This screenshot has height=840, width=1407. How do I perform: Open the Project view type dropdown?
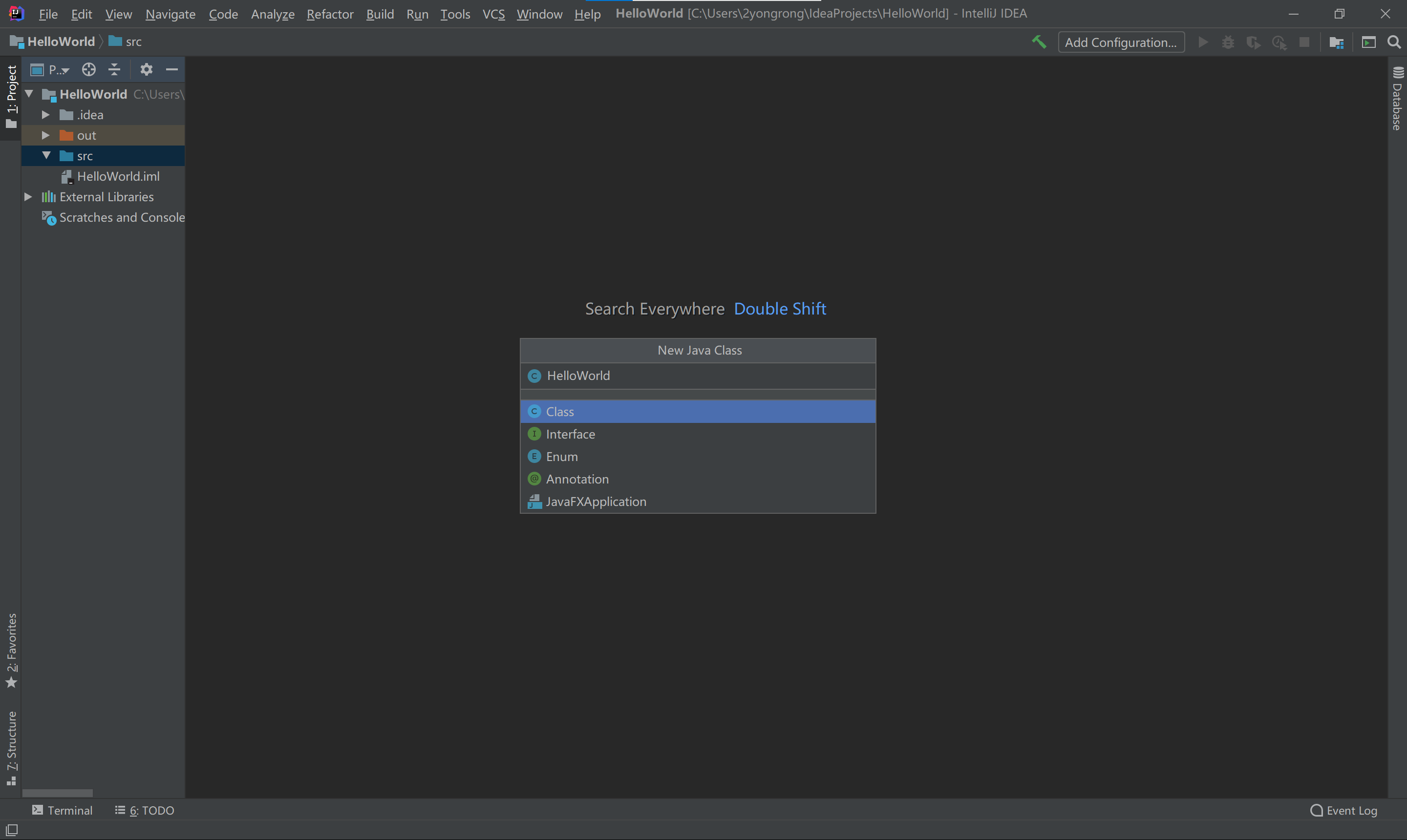(x=58, y=70)
